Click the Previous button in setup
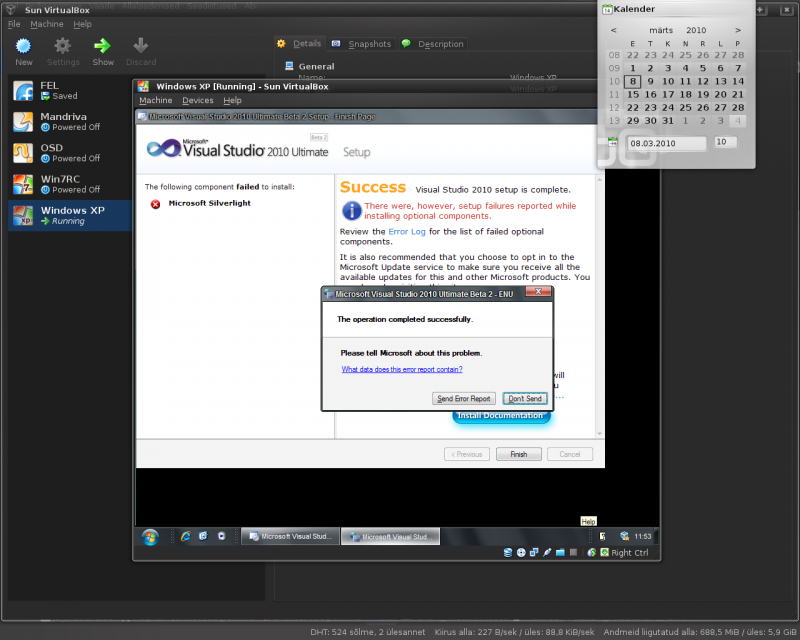Screen dimensions: 800x640 coord(467,454)
